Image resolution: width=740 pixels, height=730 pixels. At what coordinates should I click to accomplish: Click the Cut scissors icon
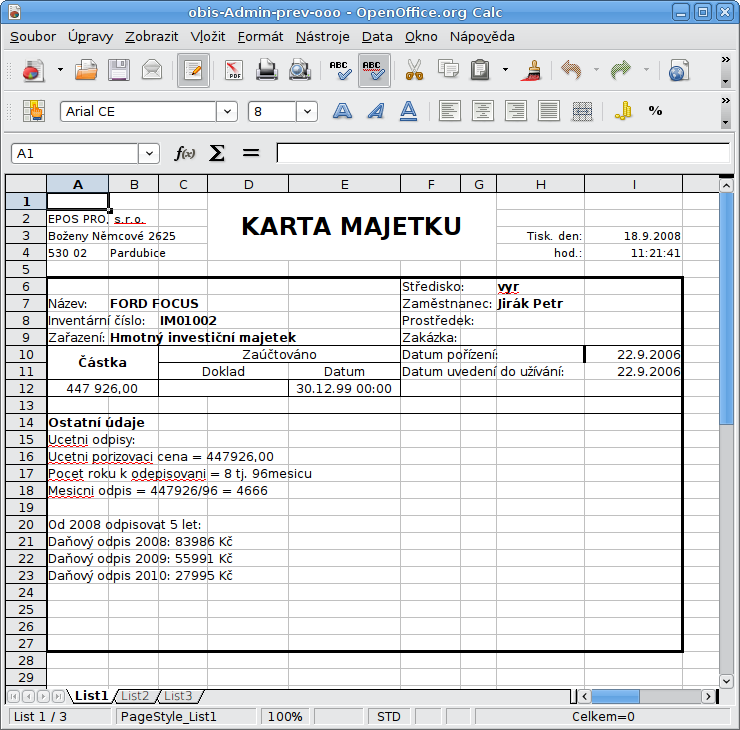point(414,71)
